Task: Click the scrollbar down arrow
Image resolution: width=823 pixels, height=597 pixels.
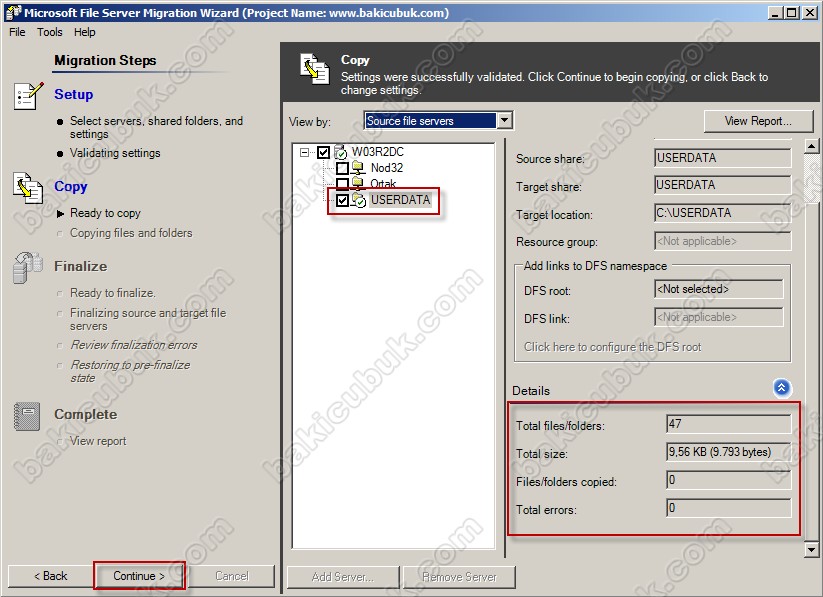Action: [x=811, y=550]
